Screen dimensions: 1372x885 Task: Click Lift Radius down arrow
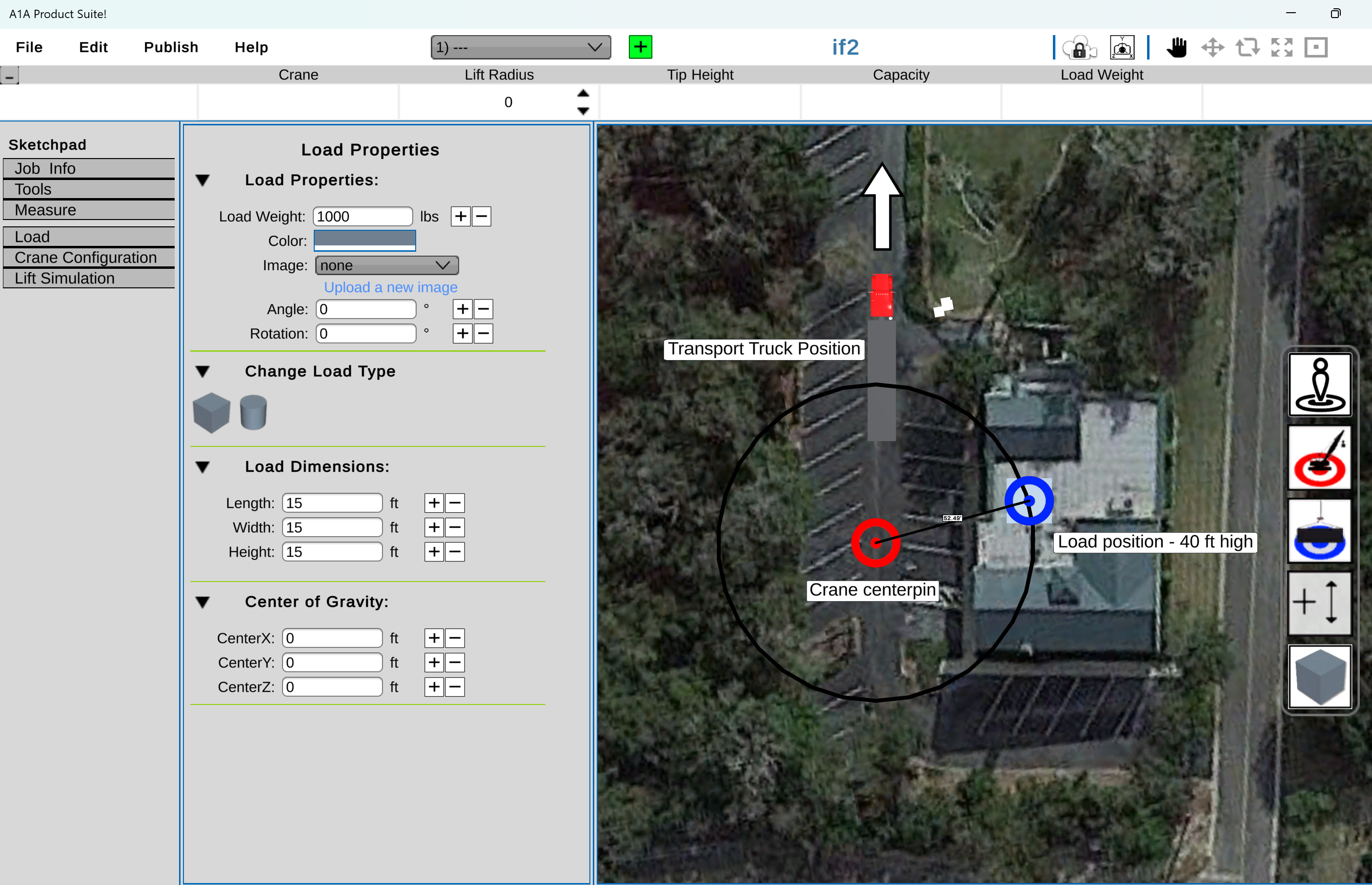[583, 110]
